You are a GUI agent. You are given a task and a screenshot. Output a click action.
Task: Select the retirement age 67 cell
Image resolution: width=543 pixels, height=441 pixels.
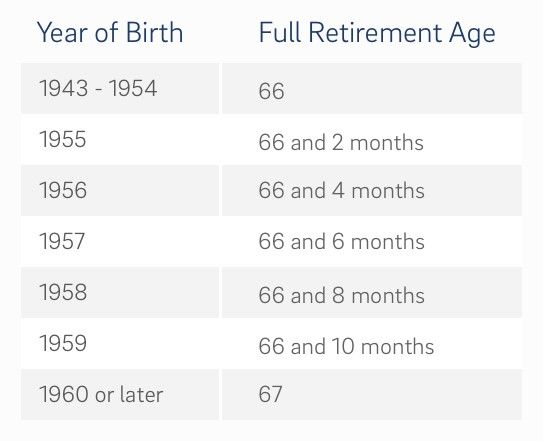click(x=372, y=395)
